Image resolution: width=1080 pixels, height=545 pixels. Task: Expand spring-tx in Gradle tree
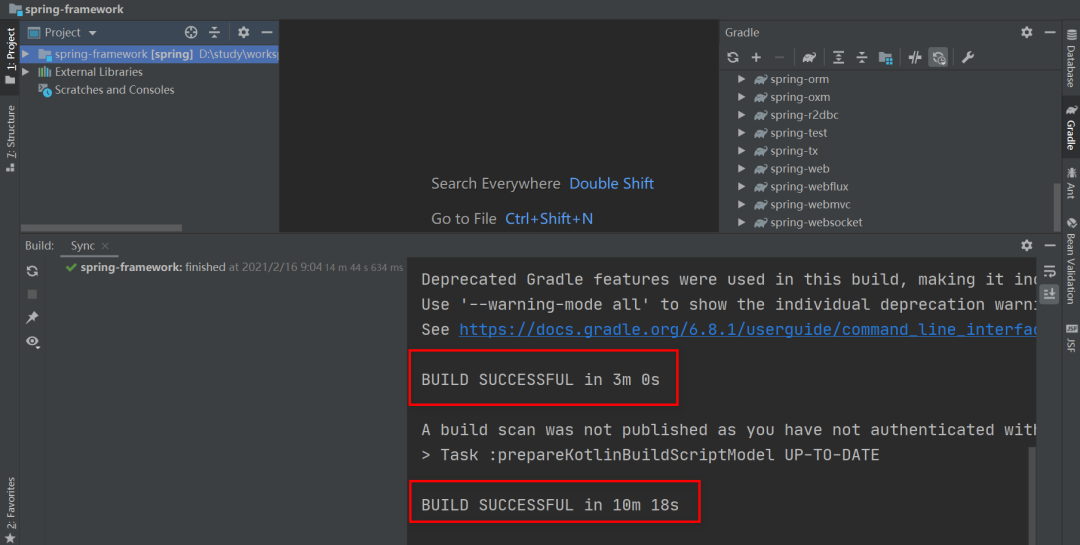742,151
